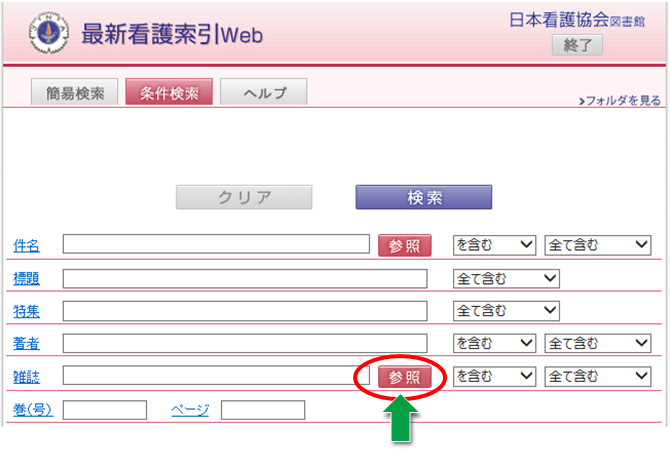Click the 特集 label link
This screenshot has height=449, width=670.
26,311
